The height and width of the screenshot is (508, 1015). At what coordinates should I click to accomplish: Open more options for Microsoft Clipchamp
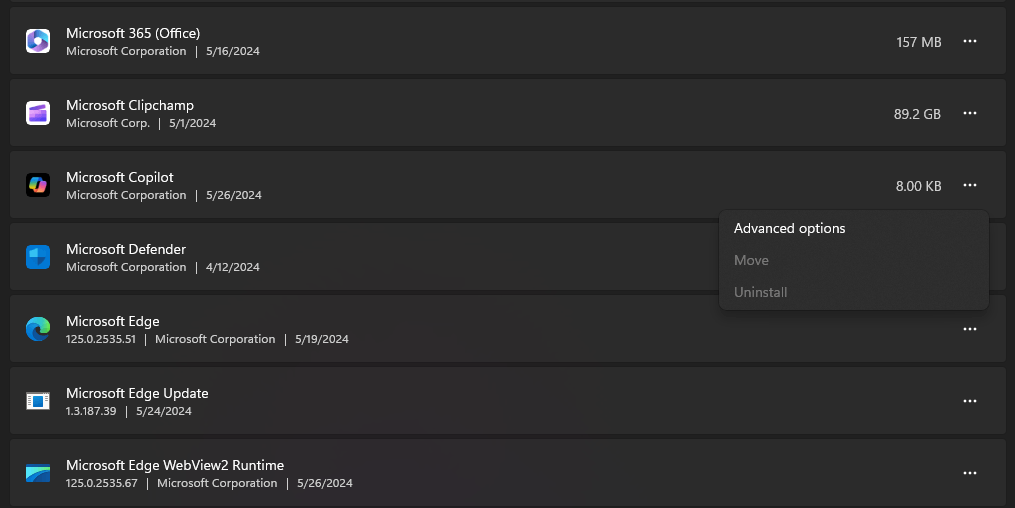tap(969, 113)
